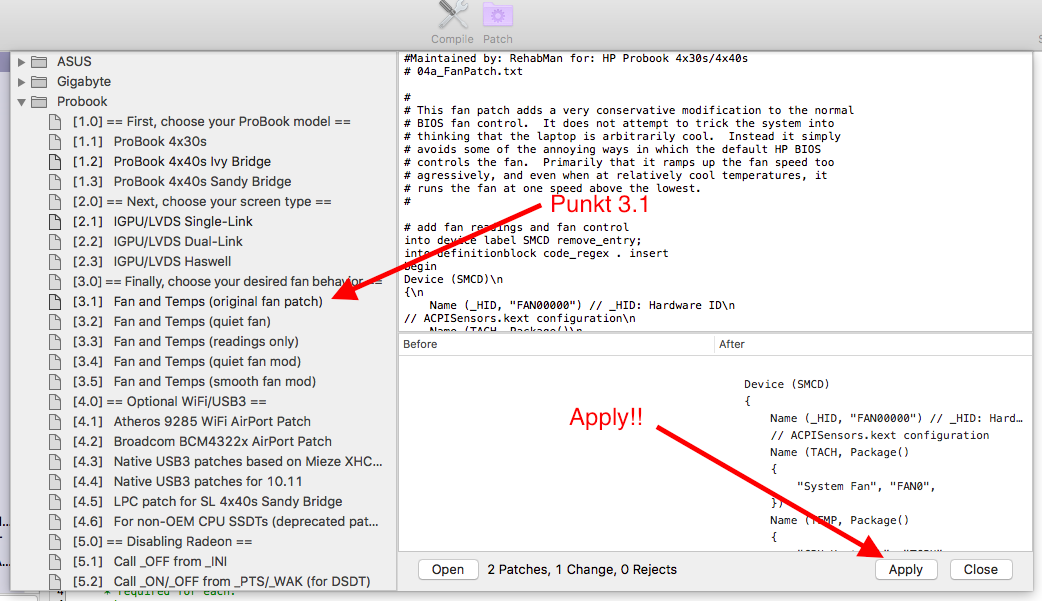Click document icon beside [3.1] original fan patch

pyautogui.click(x=54, y=301)
